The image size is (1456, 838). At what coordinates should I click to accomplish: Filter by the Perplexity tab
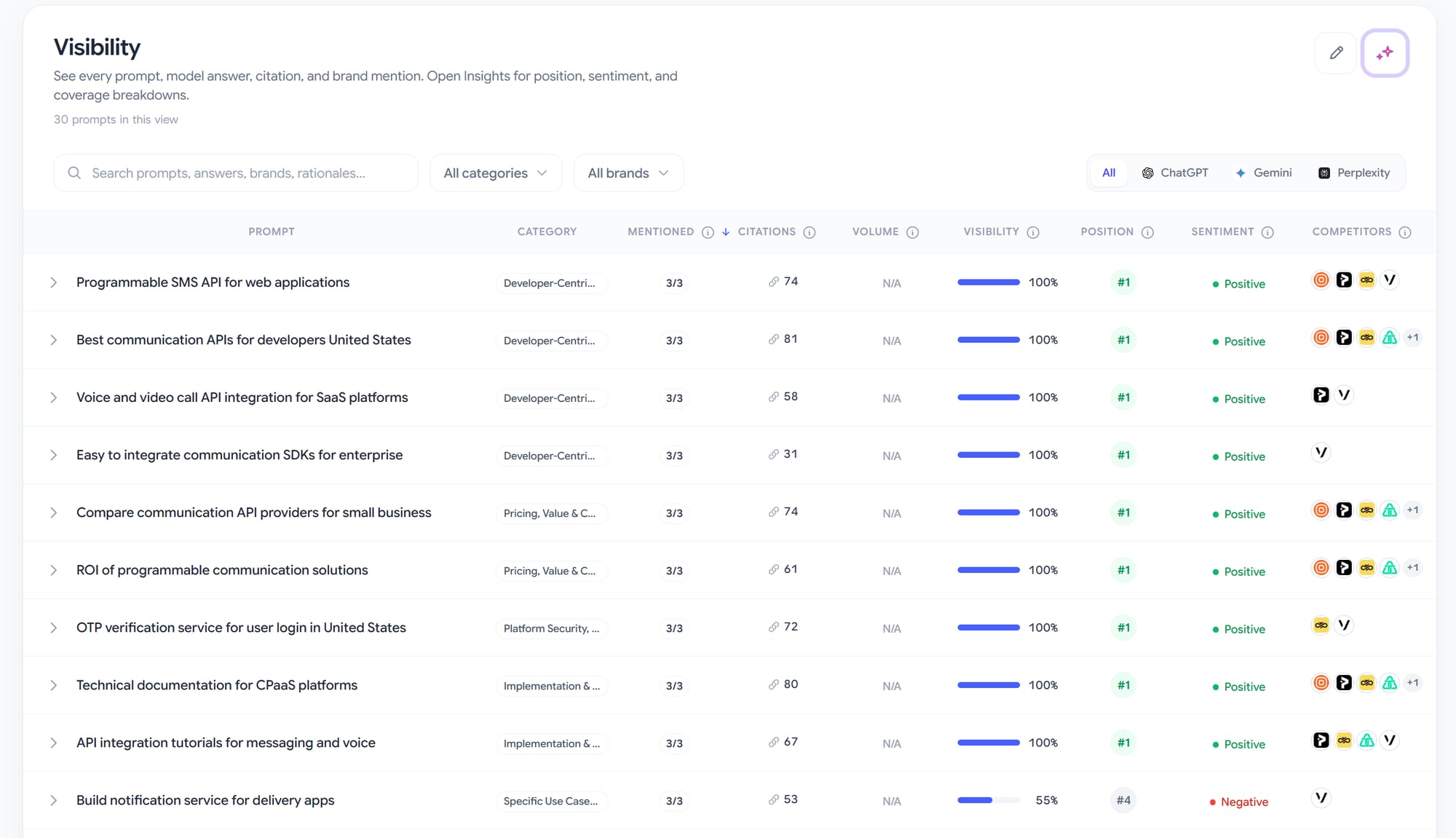[1354, 173]
